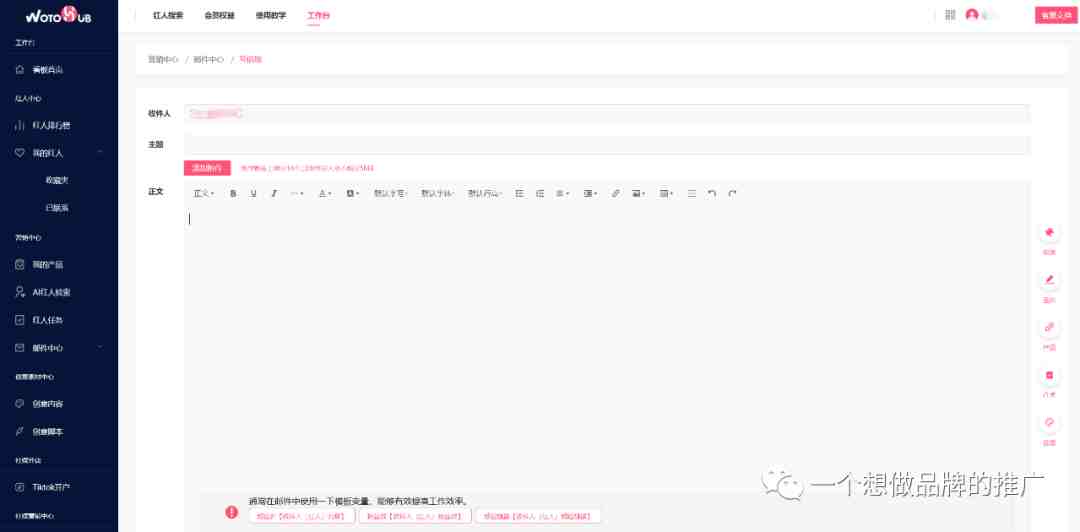The width and height of the screenshot is (1080, 532).
Task: Open the 正文 paragraph style dropdown
Action: click(204, 194)
